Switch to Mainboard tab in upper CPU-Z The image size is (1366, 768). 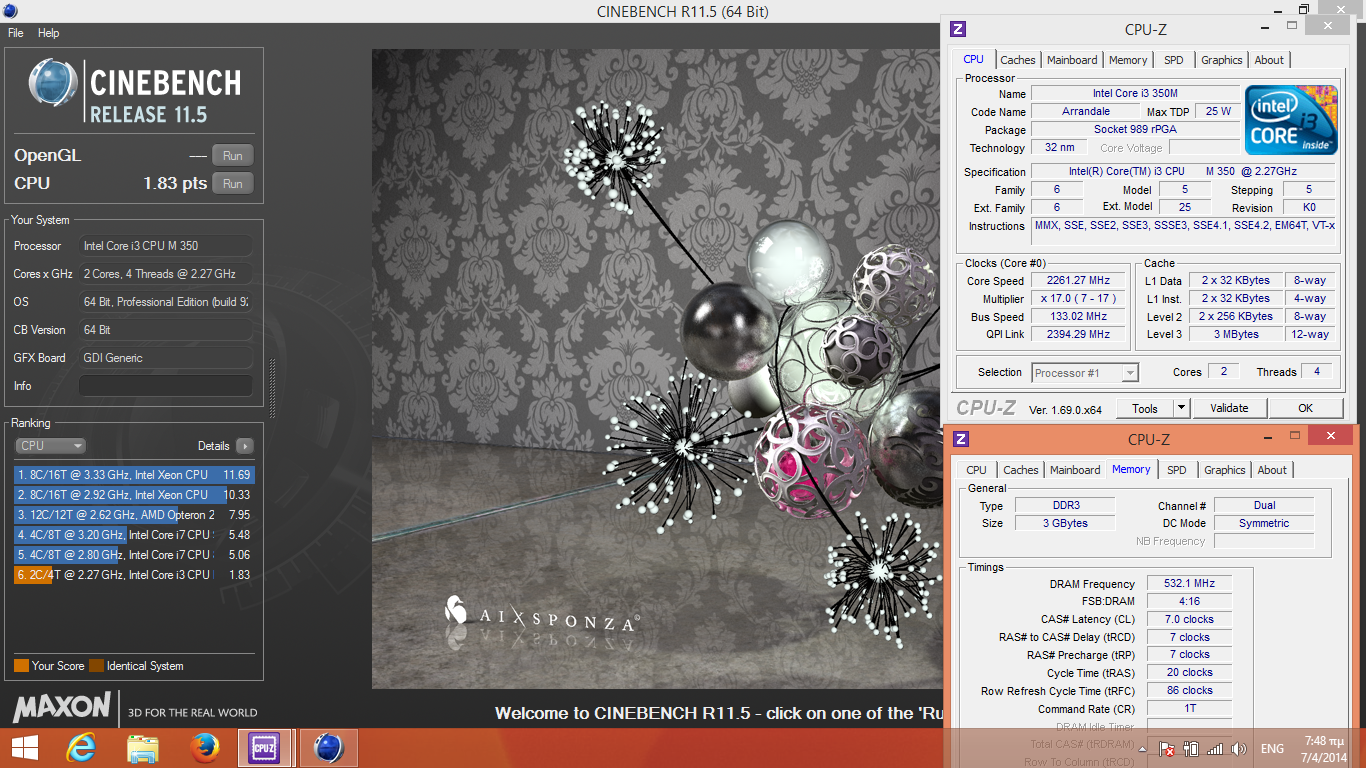pyautogui.click(x=1072, y=60)
